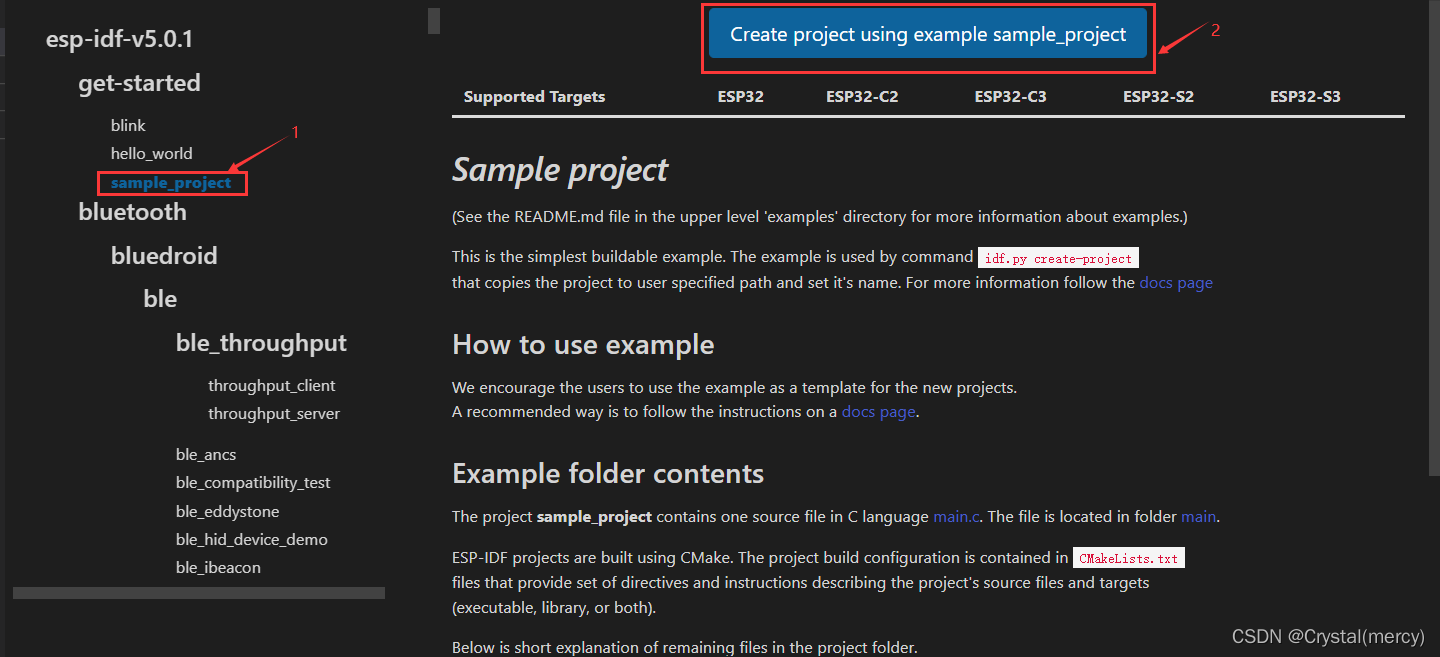Click the vertical scrollbar thumb beside the tree
1440x657 pixels.
434,21
